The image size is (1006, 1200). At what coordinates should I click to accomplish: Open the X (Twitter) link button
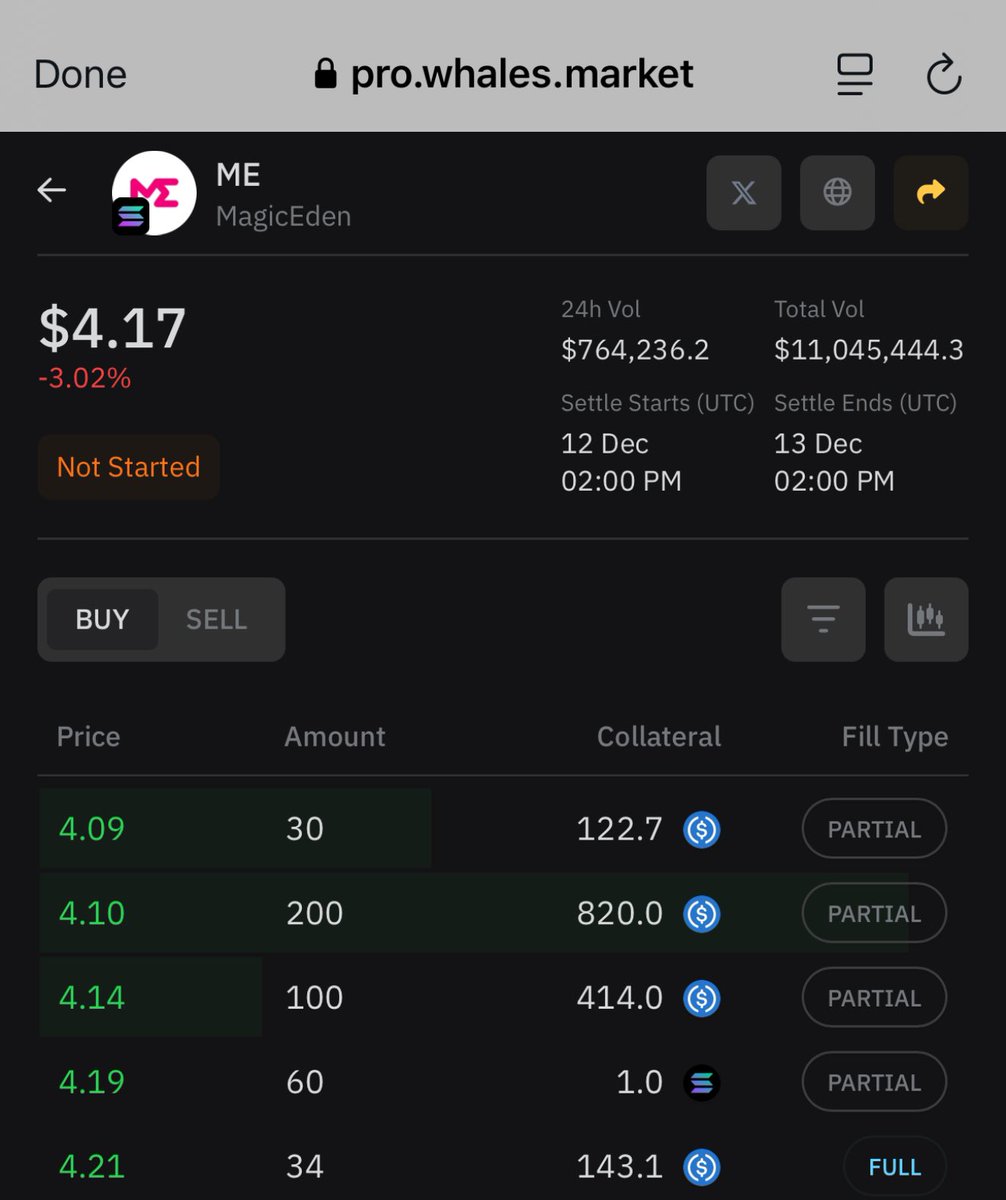744,192
